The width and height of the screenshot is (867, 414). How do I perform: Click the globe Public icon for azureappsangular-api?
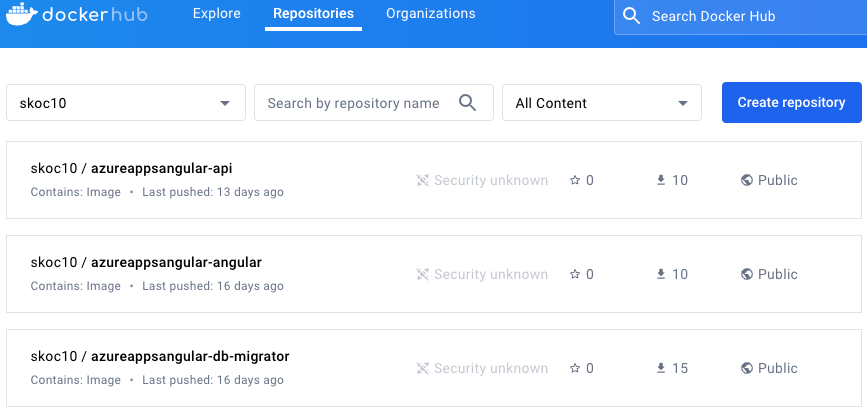coord(746,181)
